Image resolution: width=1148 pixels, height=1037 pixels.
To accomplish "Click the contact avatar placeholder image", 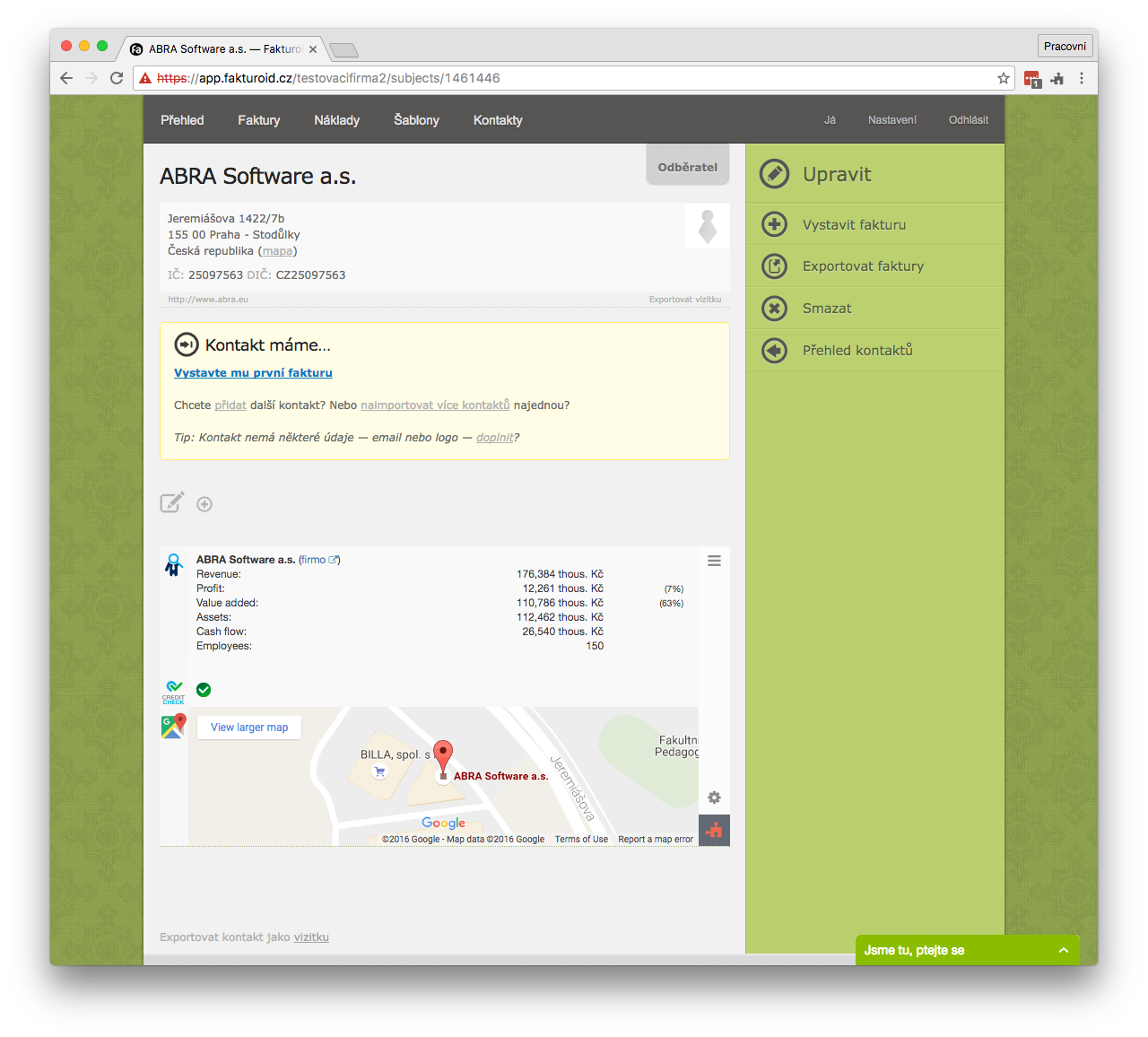I will point(708,225).
